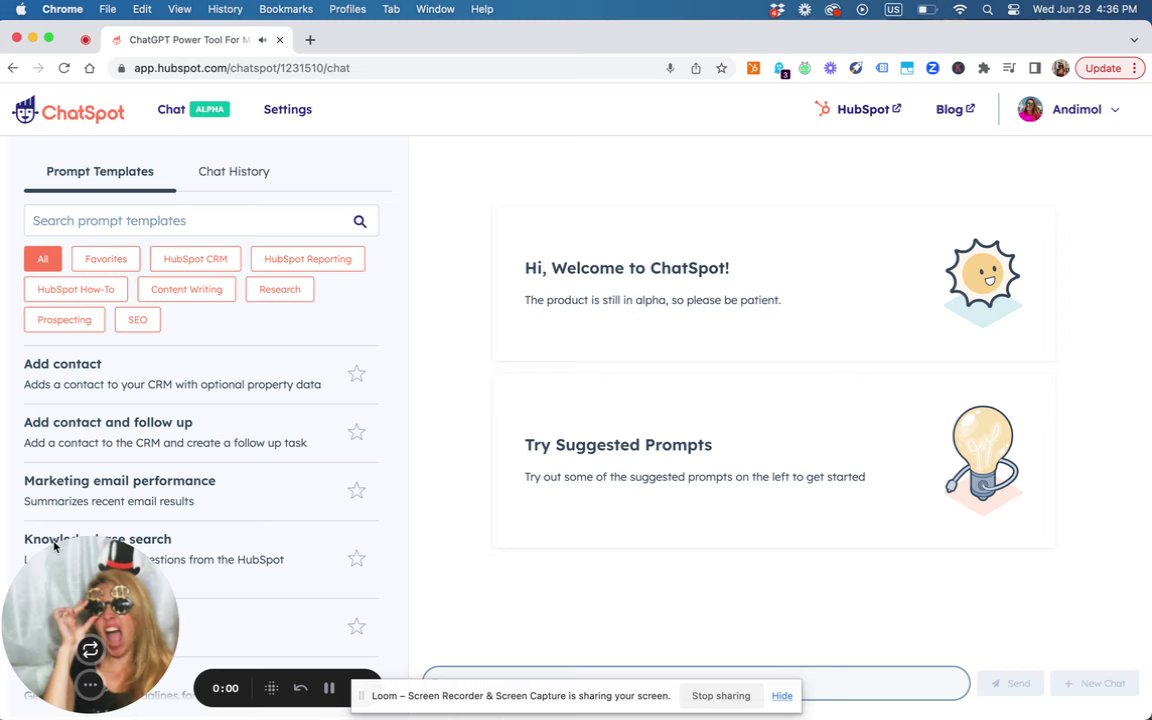Click Stop sharing in Loom bar
The width and height of the screenshot is (1152, 720).
point(721,696)
